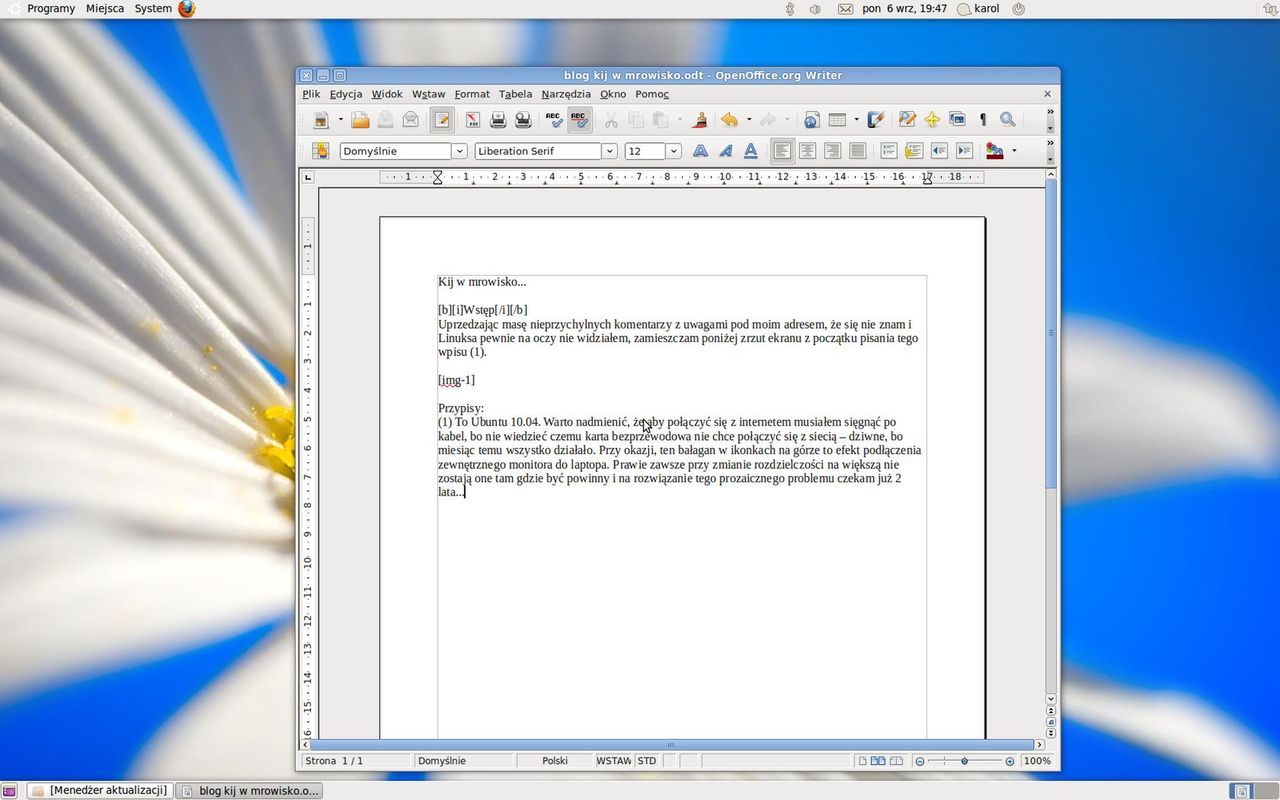Toggle Bold formatting icon
Image resolution: width=1280 pixels, height=800 pixels.
point(700,151)
